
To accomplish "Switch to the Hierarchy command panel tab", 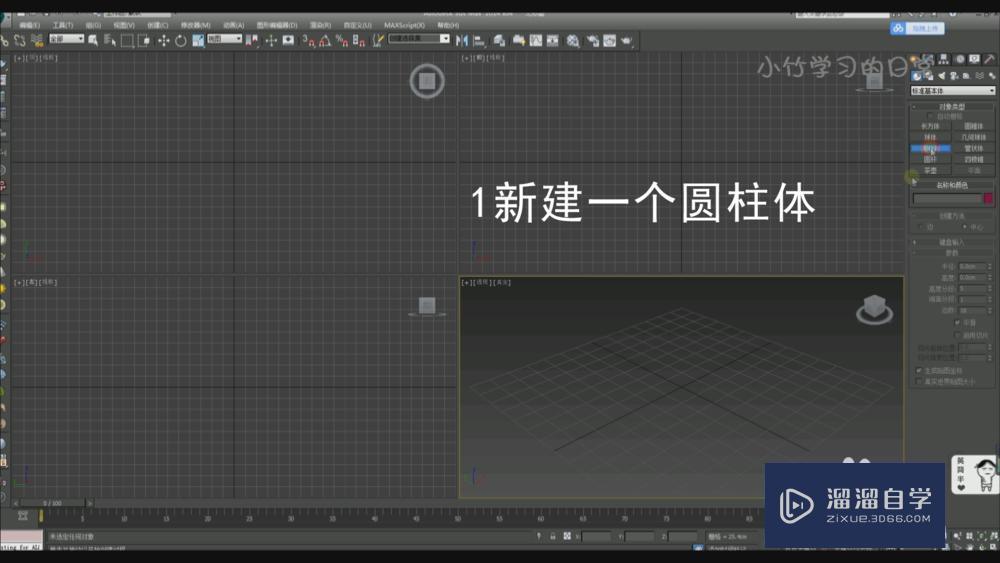I will click(x=944, y=59).
